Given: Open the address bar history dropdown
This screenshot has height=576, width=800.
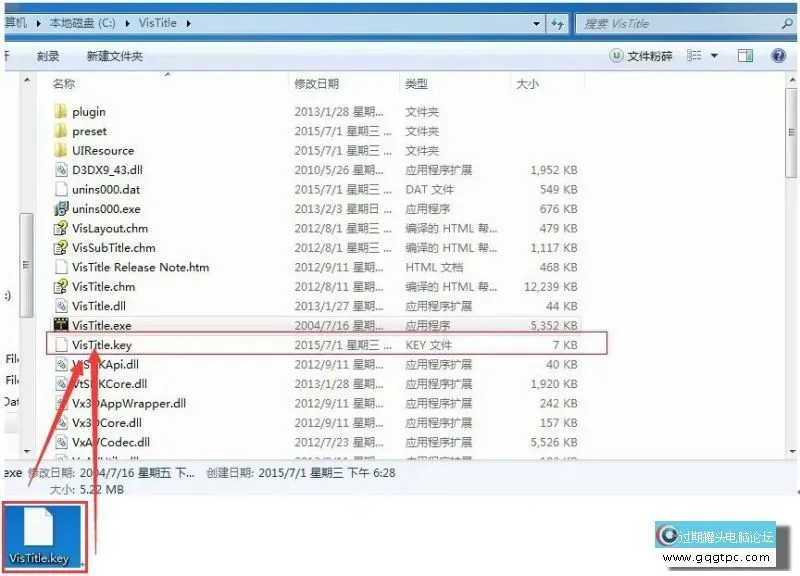Looking at the screenshot, I should tap(536, 22).
